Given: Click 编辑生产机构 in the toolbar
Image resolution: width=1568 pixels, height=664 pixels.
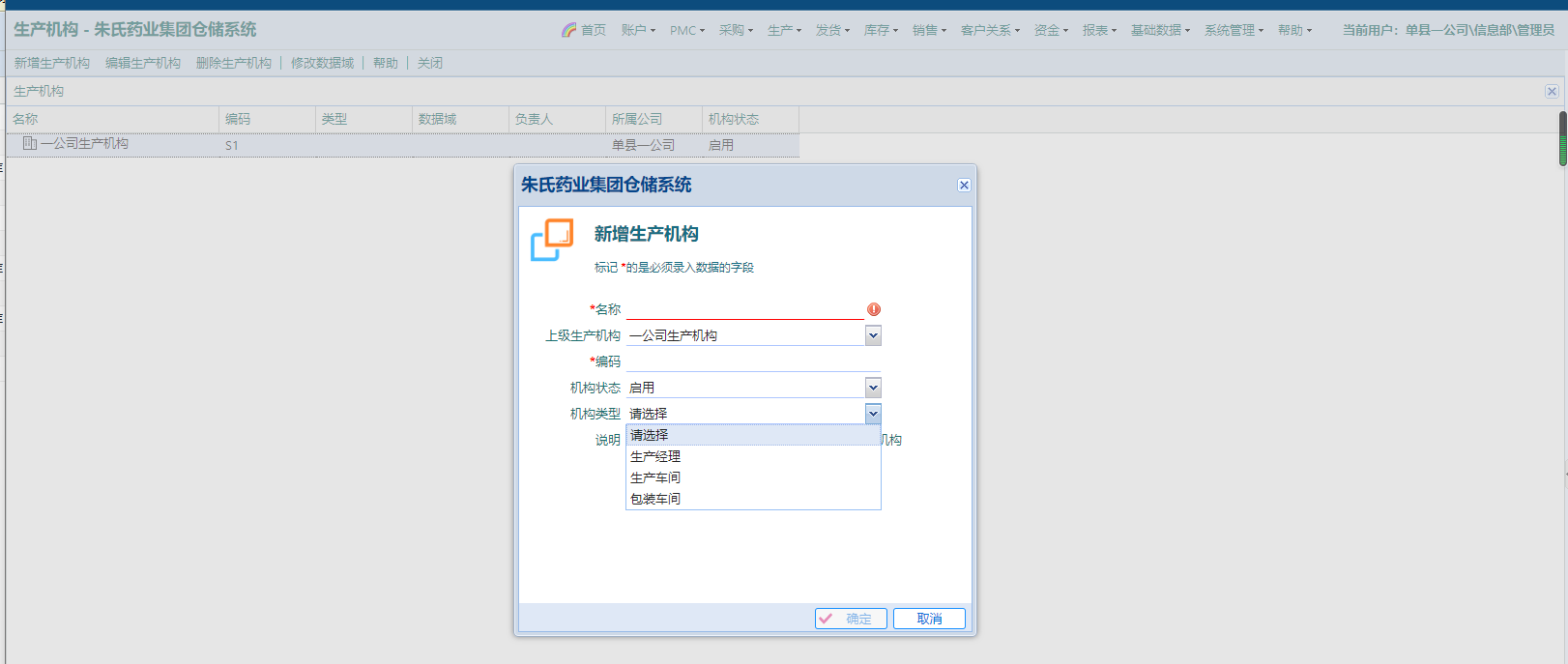Looking at the screenshot, I should [143, 63].
